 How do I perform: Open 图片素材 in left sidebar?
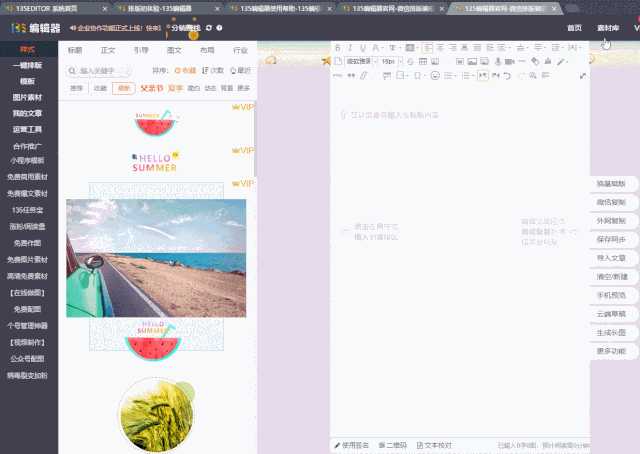[27, 97]
